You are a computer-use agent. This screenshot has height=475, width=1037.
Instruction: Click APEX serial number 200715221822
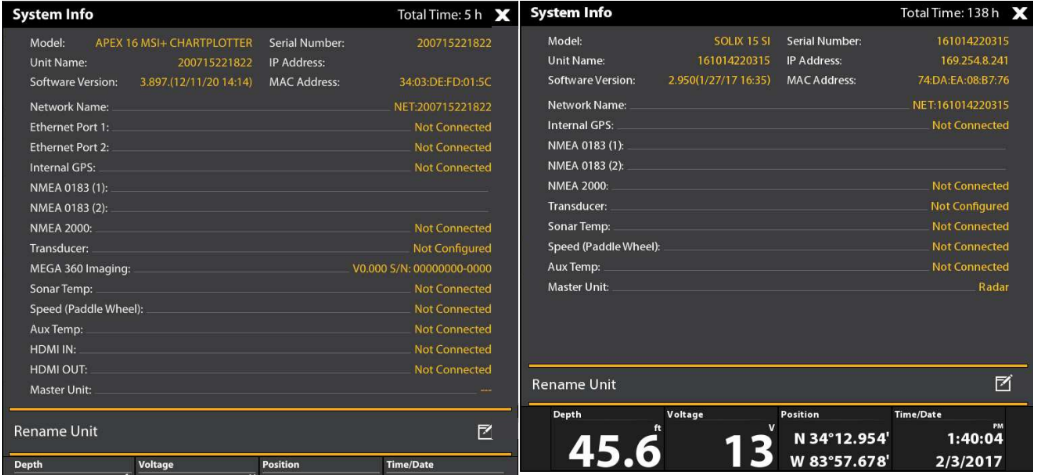click(454, 43)
